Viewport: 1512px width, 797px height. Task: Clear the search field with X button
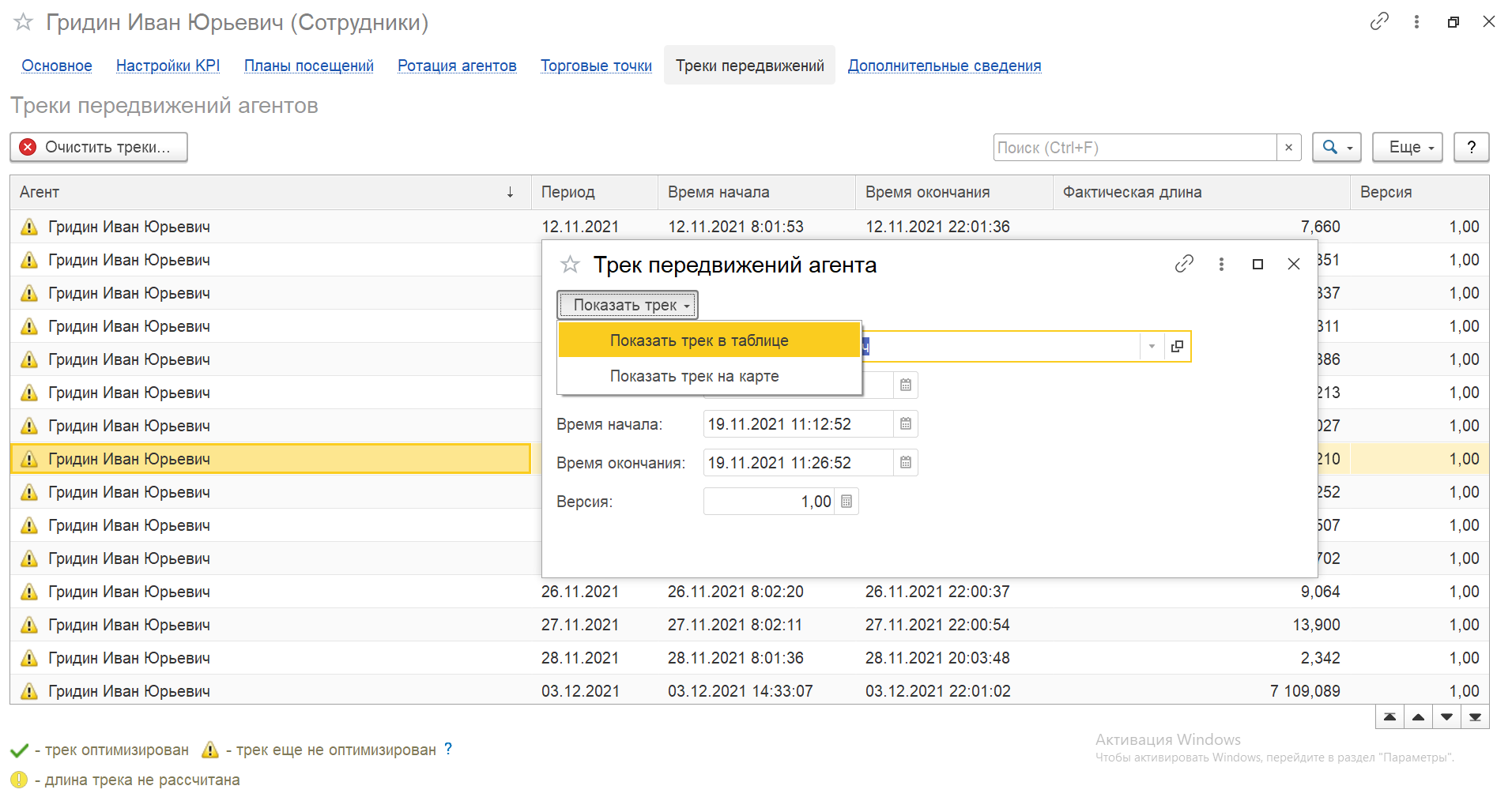(x=1288, y=148)
